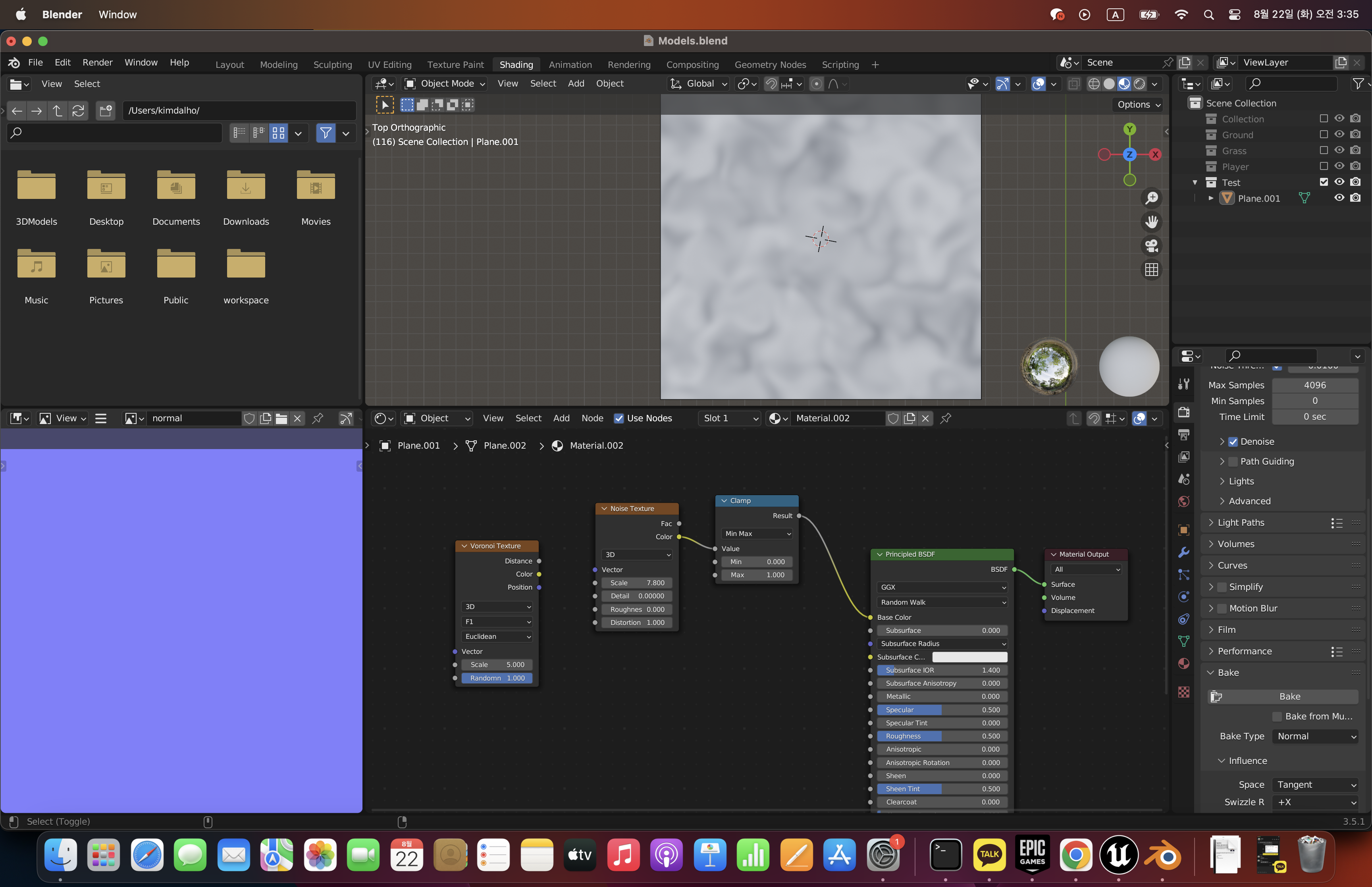The height and width of the screenshot is (887, 1372).
Task: Switch to orthographic grid view icon
Action: [1152, 270]
